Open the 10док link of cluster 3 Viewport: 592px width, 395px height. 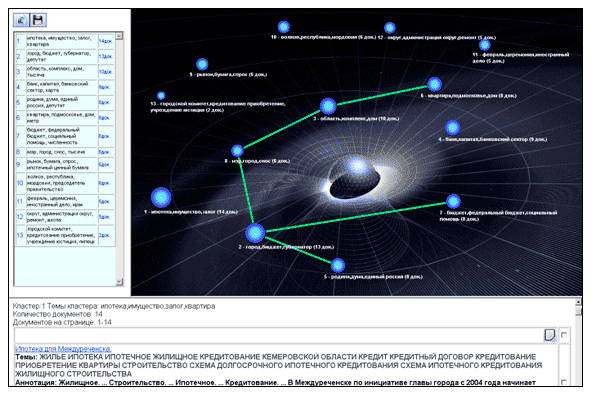(x=106, y=72)
